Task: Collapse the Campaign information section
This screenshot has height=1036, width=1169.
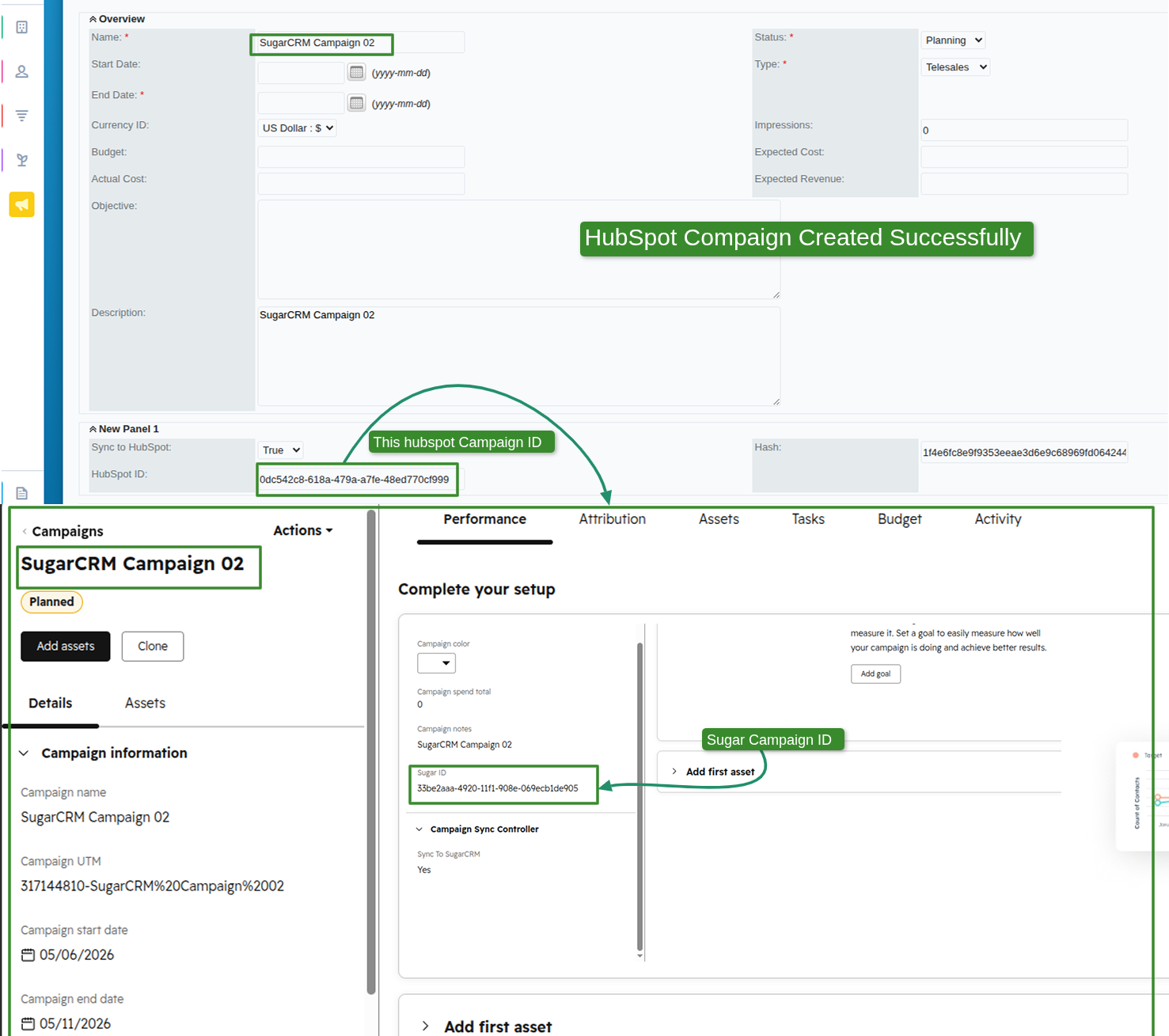Action: (24, 753)
